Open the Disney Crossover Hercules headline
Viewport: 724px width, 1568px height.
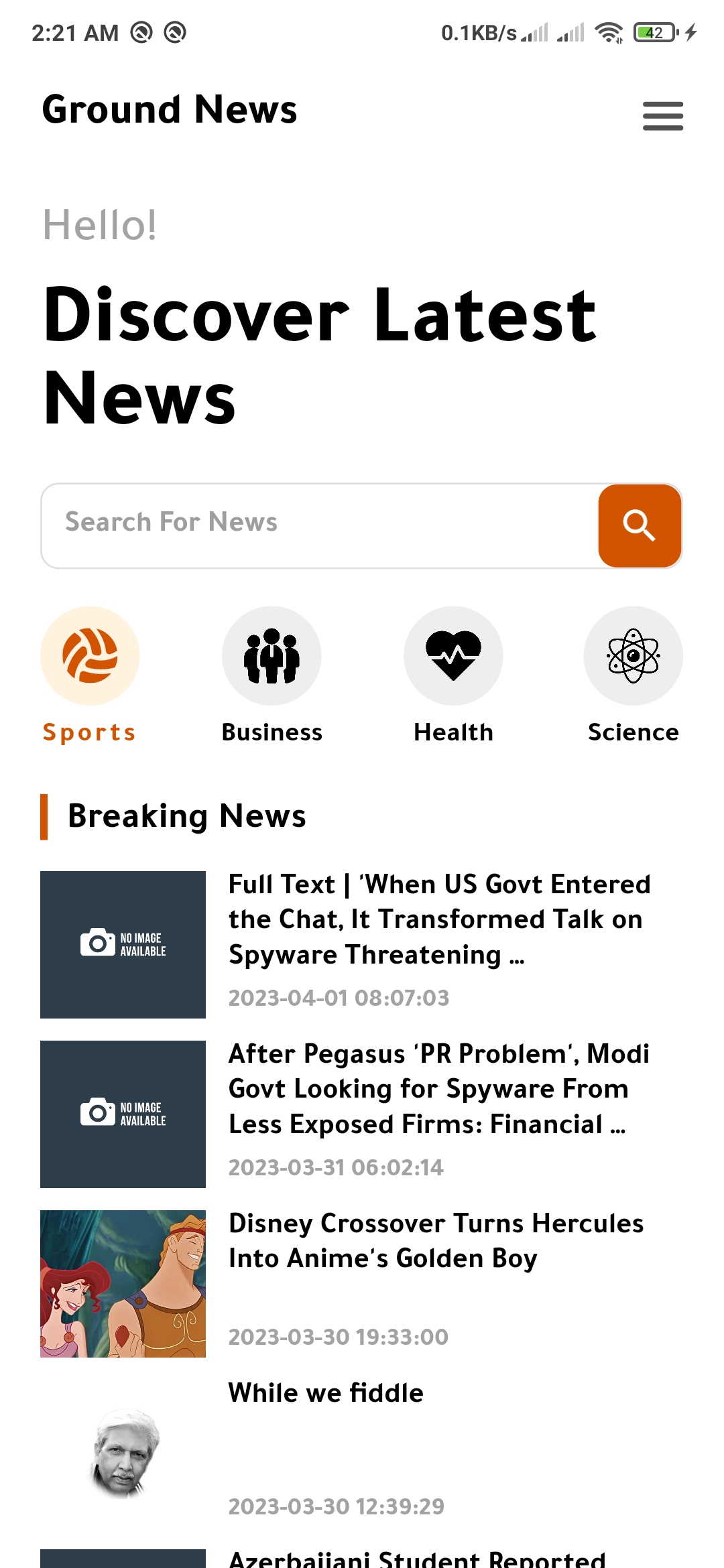(436, 1241)
